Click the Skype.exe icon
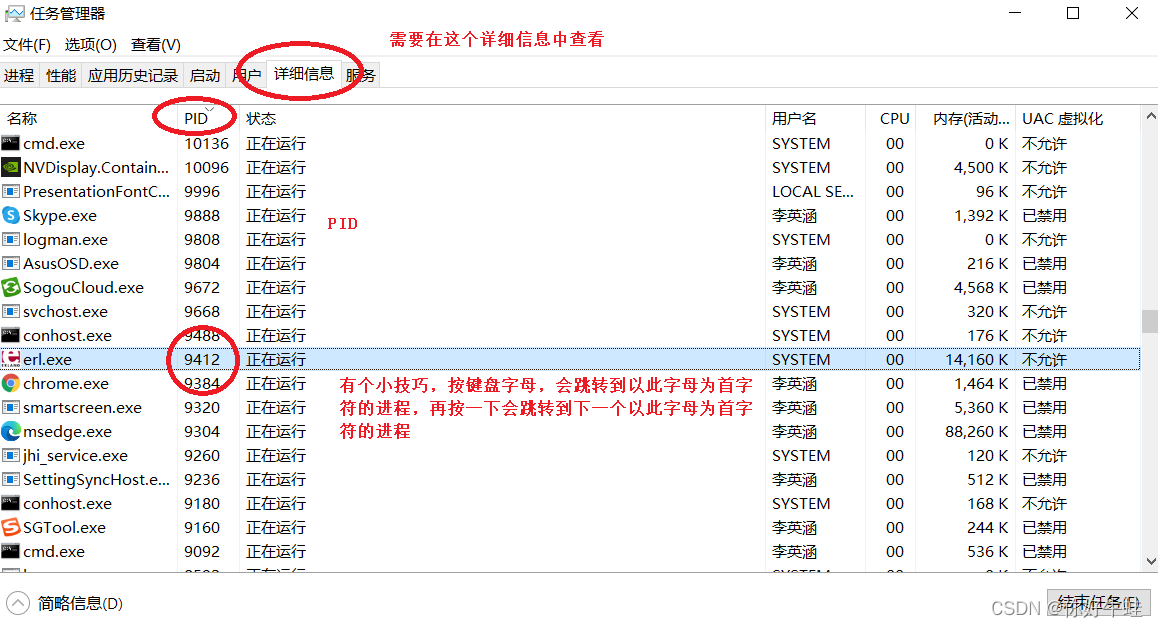This screenshot has width=1158, height=627. point(10,216)
